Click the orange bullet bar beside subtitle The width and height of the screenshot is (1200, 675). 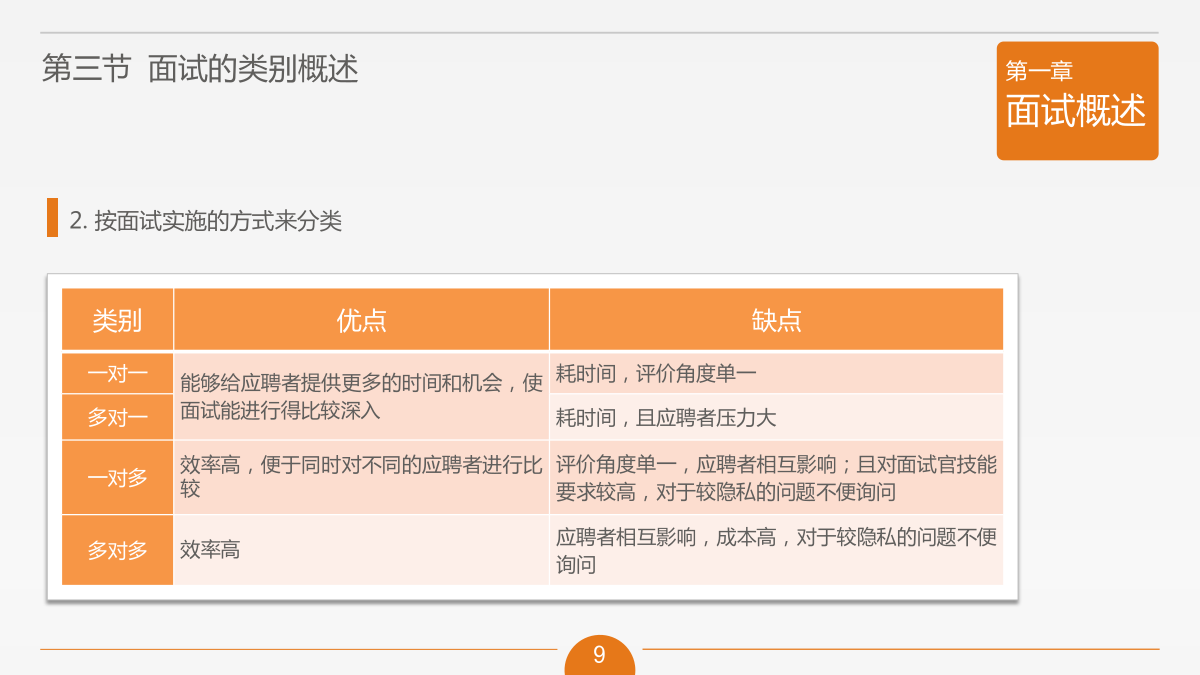[x=52, y=218]
